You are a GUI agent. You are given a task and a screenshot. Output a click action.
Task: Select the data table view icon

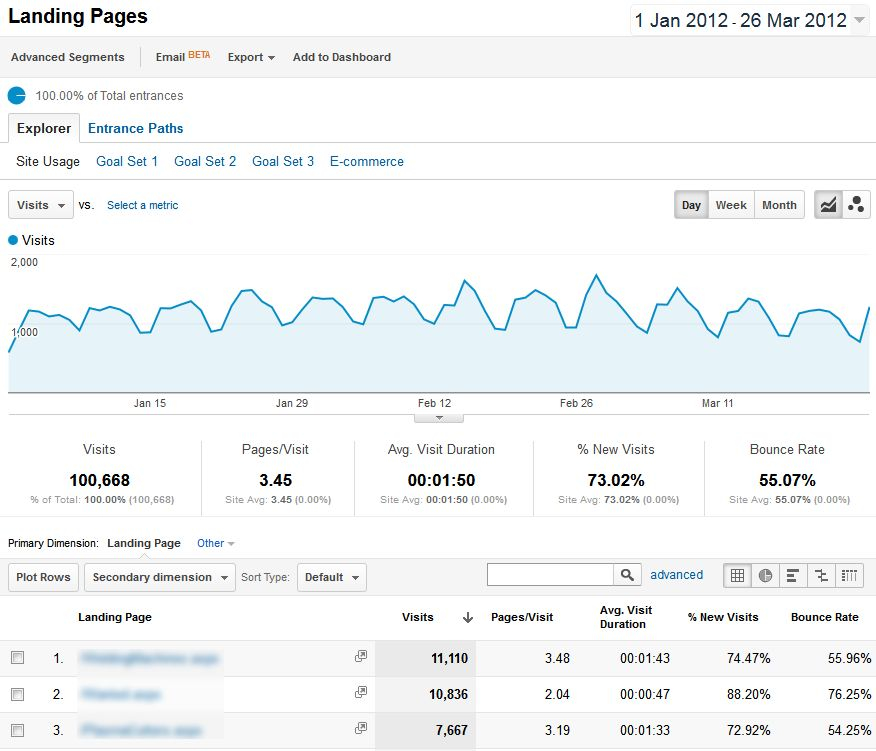pyautogui.click(x=738, y=575)
